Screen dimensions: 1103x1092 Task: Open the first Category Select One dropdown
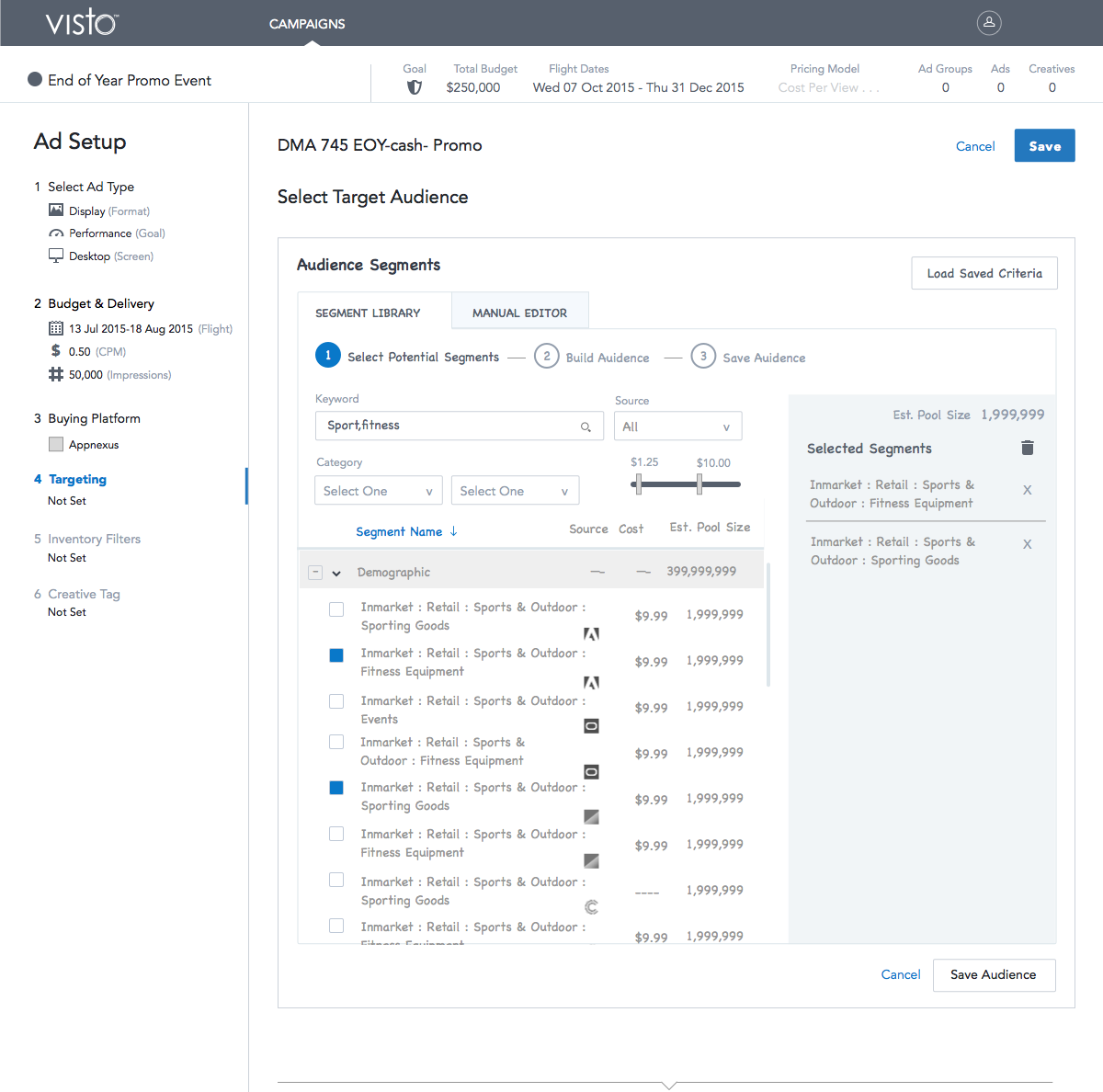(378, 491)
